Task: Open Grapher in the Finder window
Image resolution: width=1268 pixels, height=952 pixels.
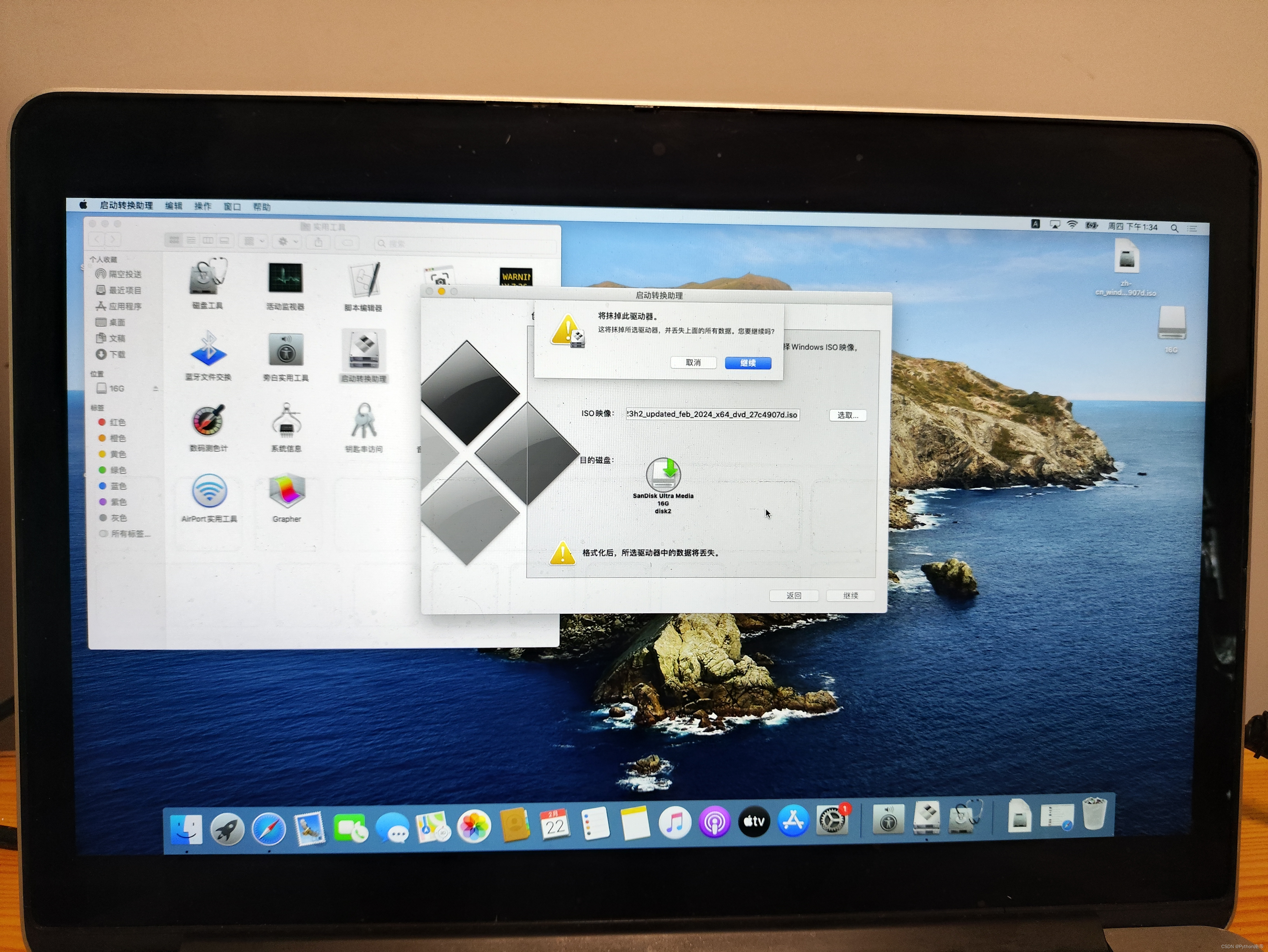Action: click(287, 497)
